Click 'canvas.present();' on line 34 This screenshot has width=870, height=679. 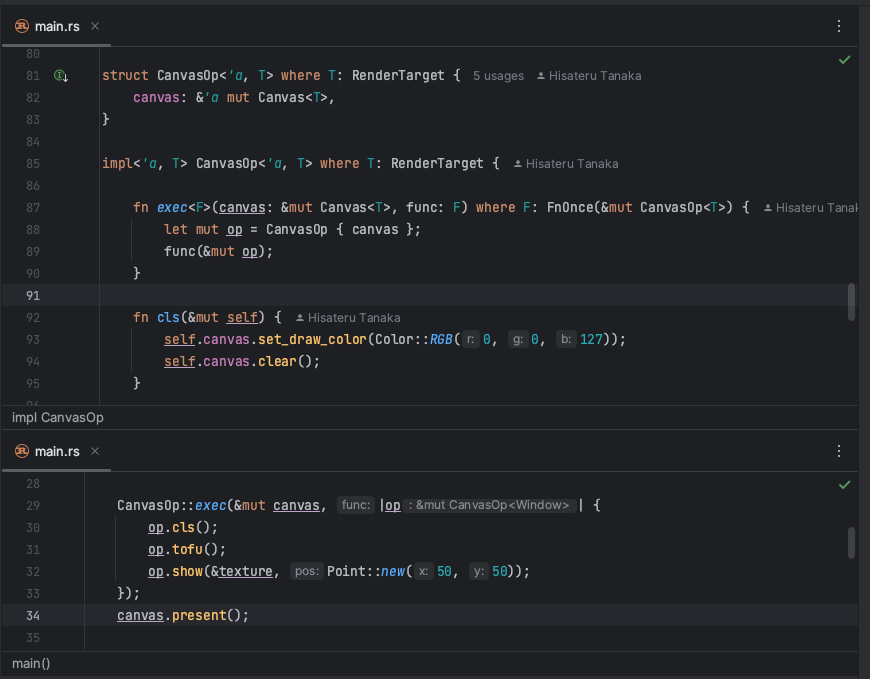pyautogui.click(x=183, y=616)
